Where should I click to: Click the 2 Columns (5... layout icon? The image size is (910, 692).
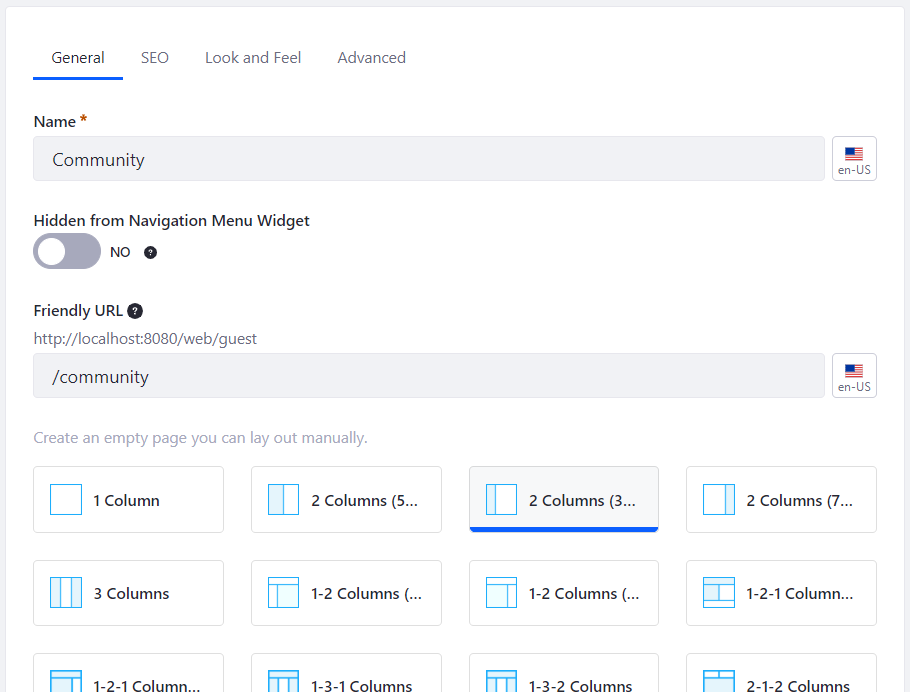(x=284, y=500)
